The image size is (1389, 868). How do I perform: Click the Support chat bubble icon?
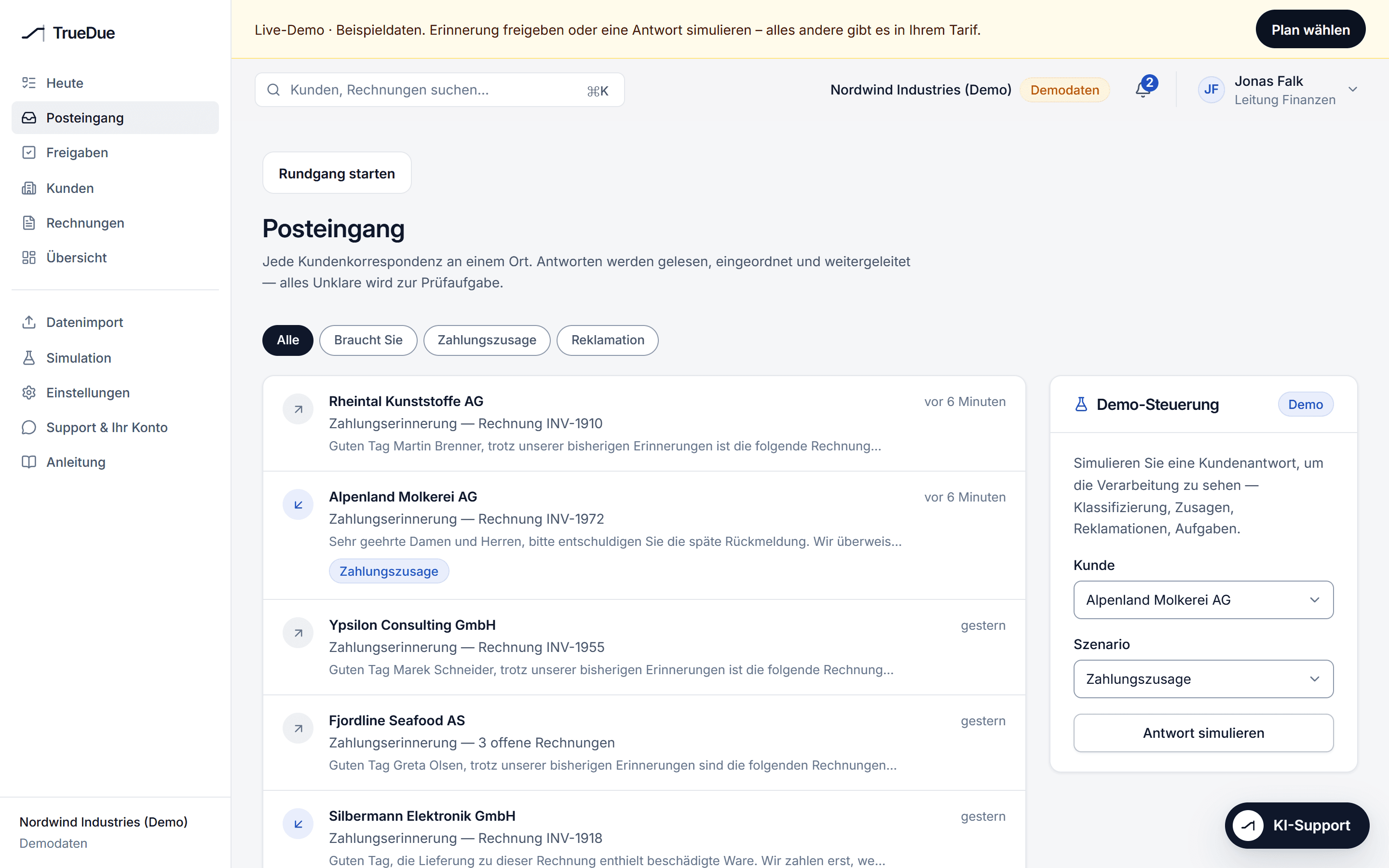pos(29,427)
